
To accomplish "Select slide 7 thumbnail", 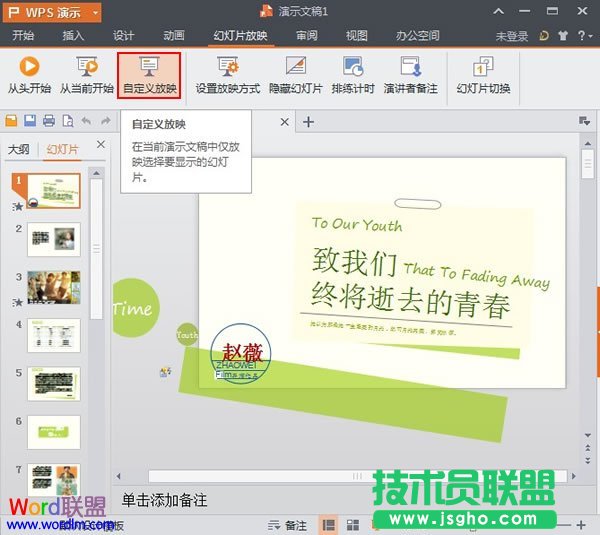I will point(54,480).
